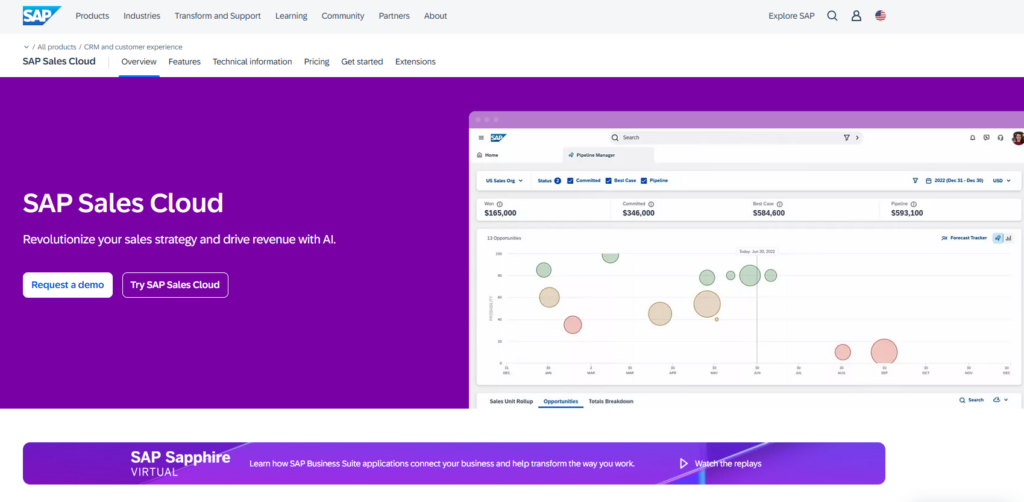Select the Opportunities tab in the dashboard
Viewport: 1024px width, 502px height.
click(x=561, y=401)
